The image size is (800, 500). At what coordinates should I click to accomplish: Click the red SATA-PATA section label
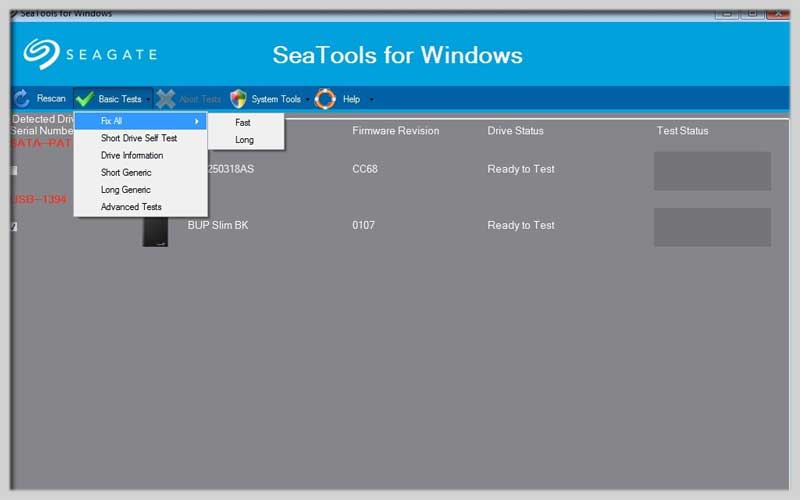(x=42, y=143)
